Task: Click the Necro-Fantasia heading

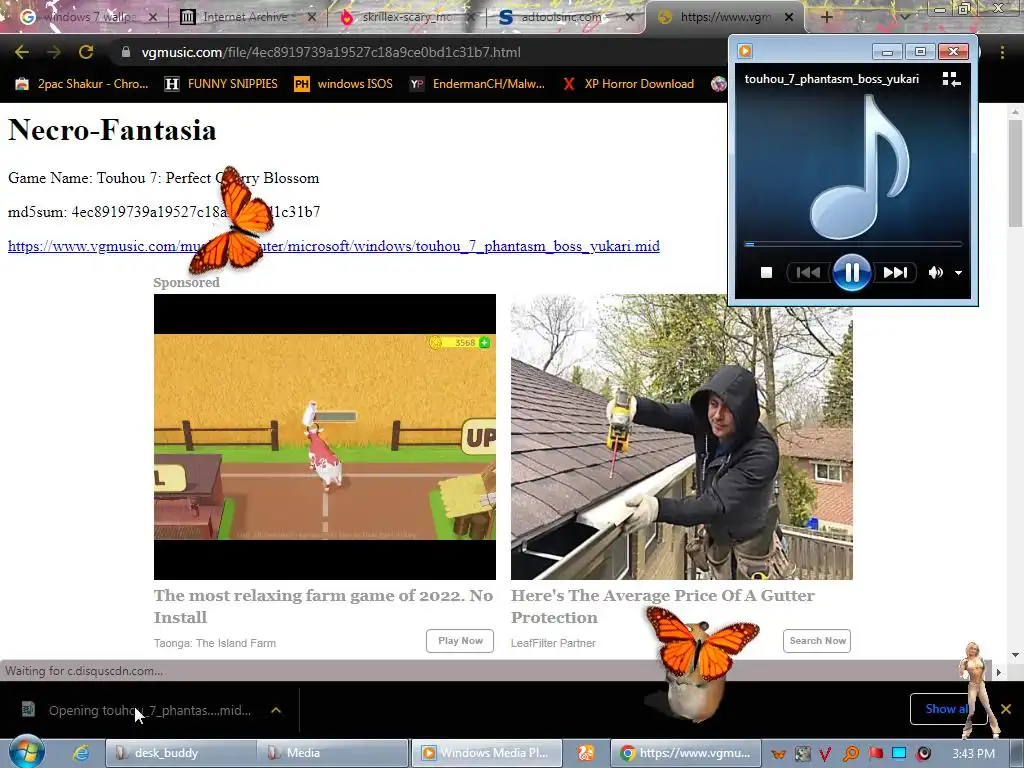Action: point(112,129)
